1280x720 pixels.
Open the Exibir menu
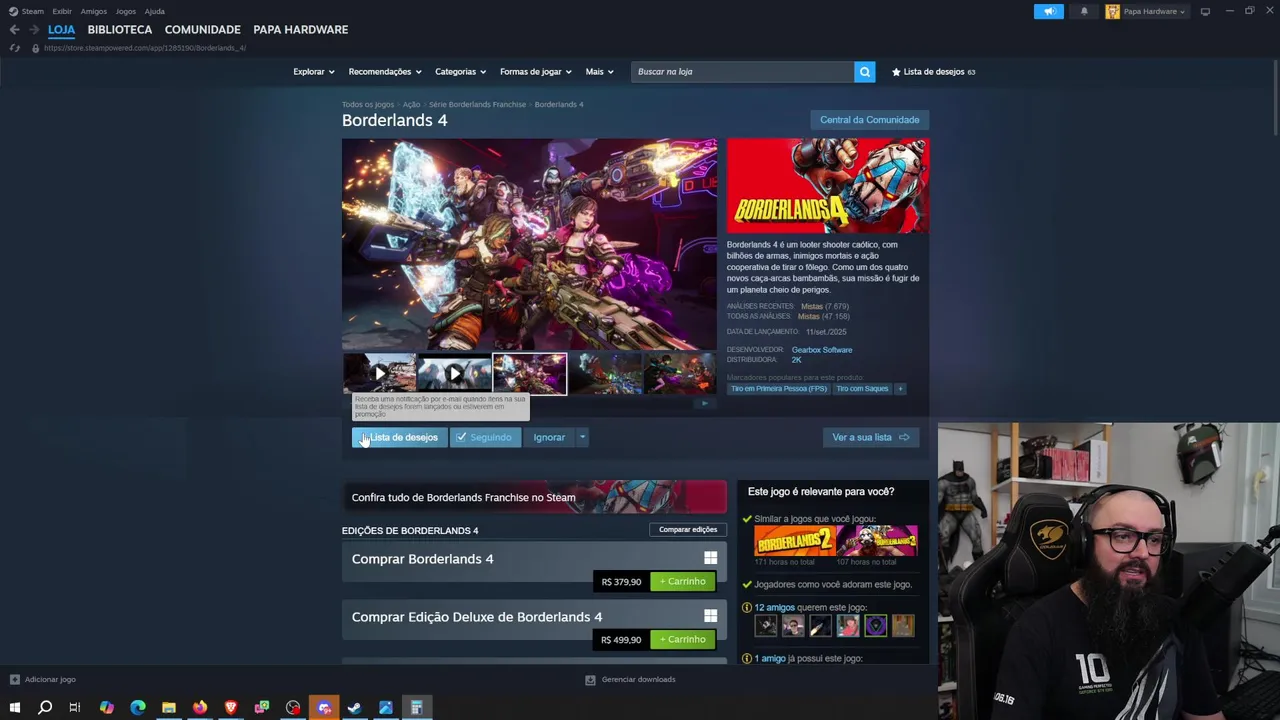[x=62, y=11]
